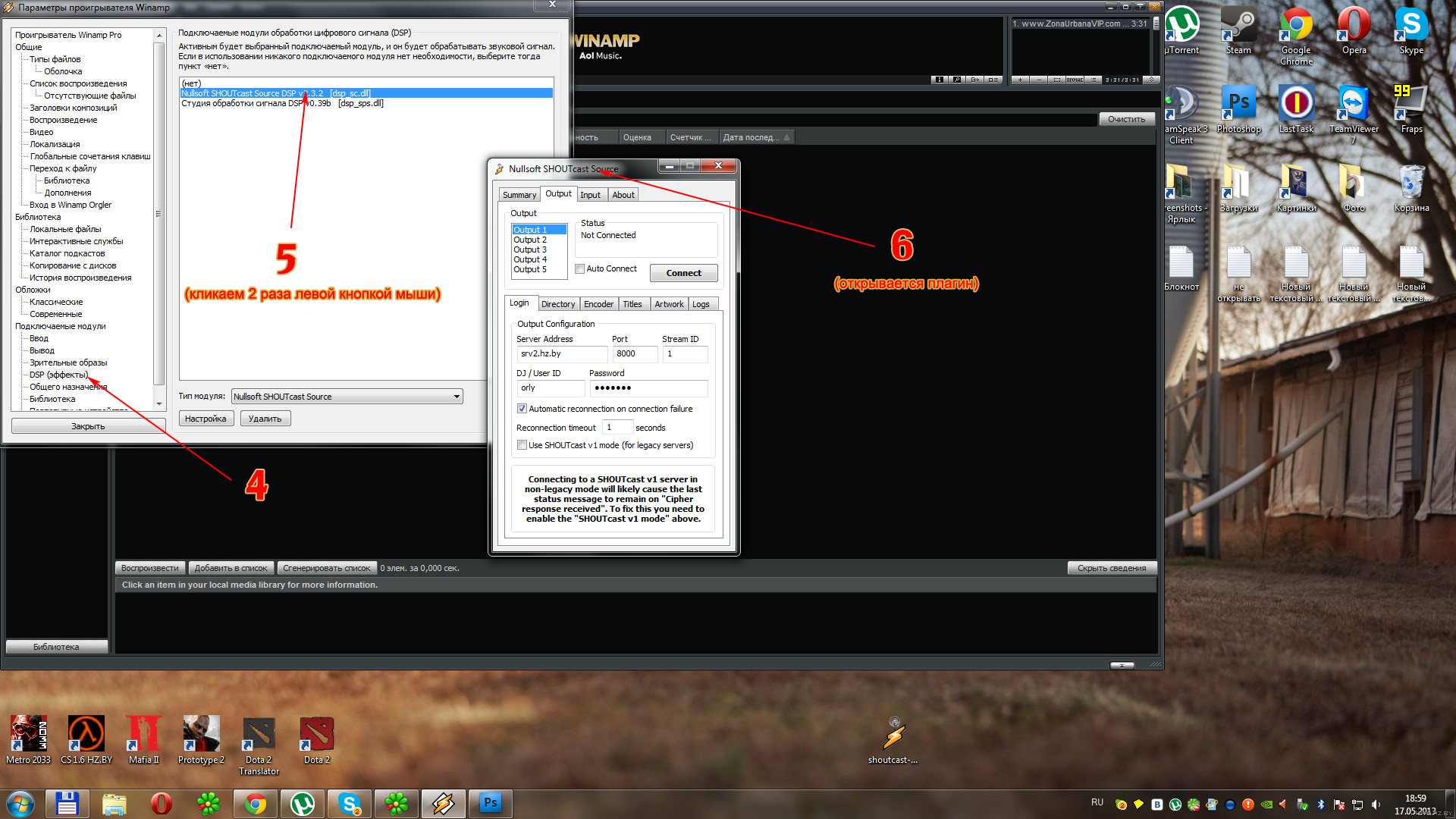This screenshot has height=819, width=1456.
Task: Enable the Auto Connect checkbox
Action: (579, 268)
